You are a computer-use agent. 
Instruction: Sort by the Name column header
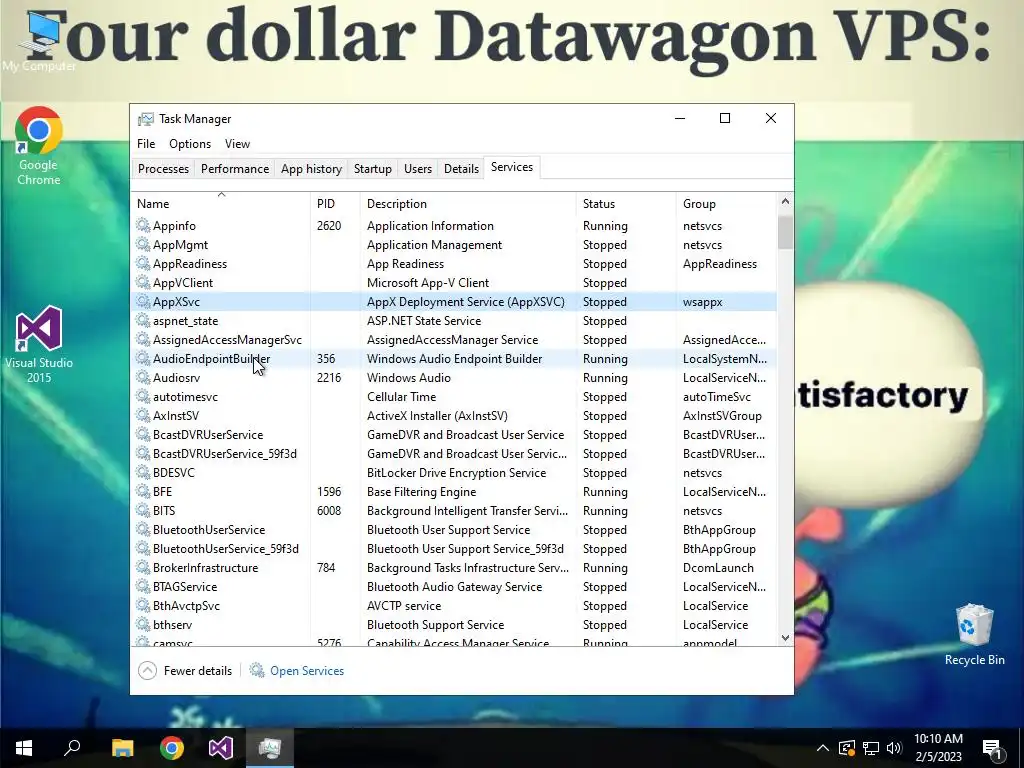click(221, 204)
